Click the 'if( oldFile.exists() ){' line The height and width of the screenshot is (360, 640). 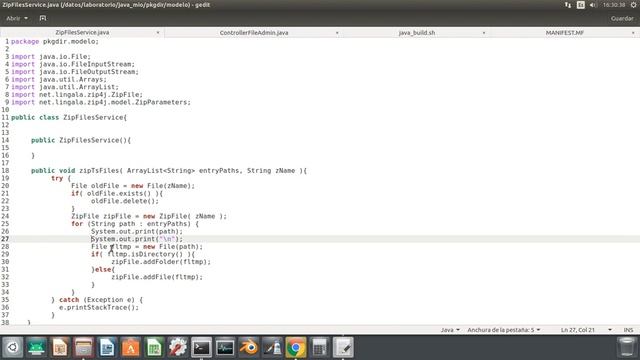(117, 193)
